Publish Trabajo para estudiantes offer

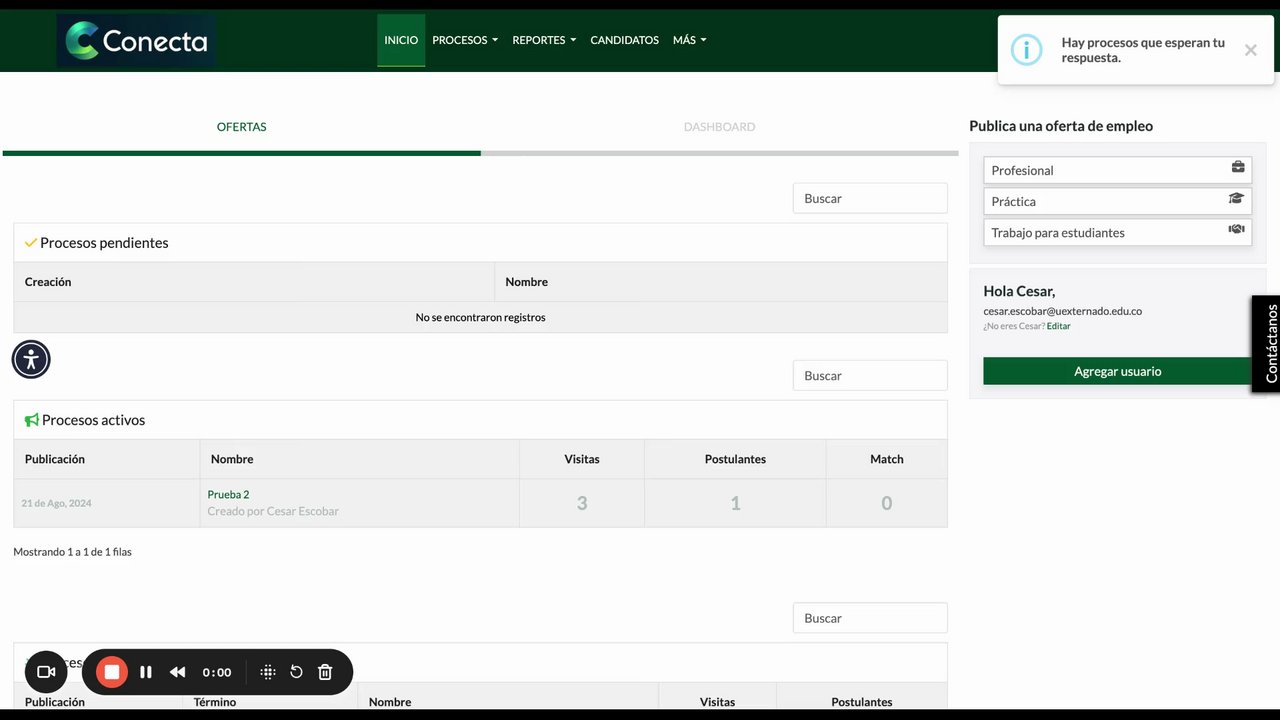coord(1117,232)
